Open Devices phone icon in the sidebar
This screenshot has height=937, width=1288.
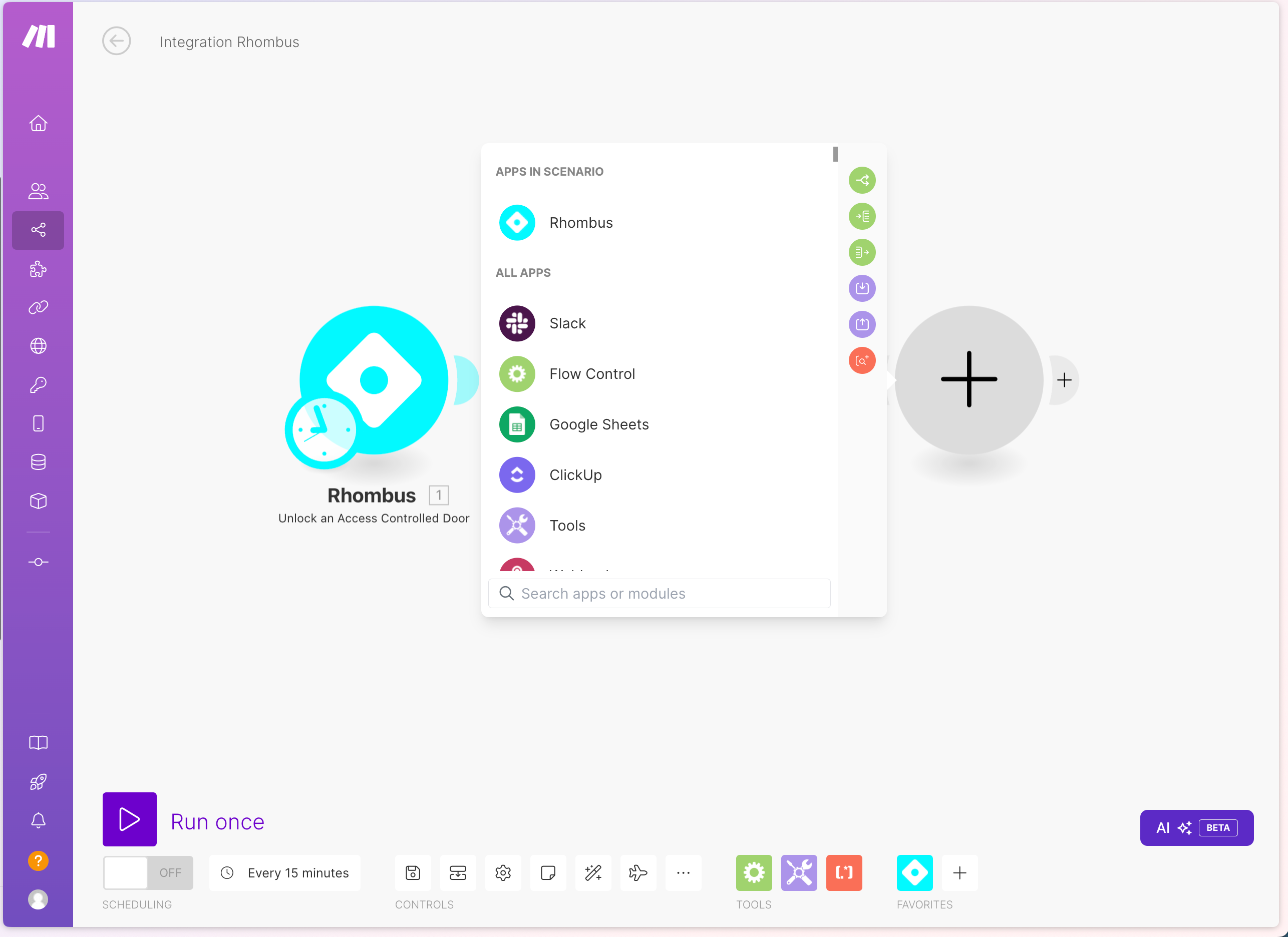pos(38,423)
